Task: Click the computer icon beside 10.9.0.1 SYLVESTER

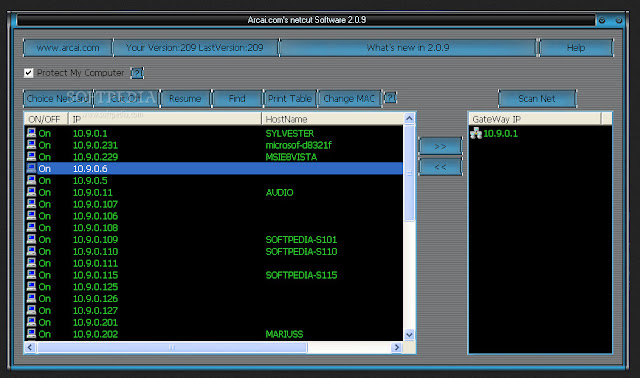Action: (31, 133)
